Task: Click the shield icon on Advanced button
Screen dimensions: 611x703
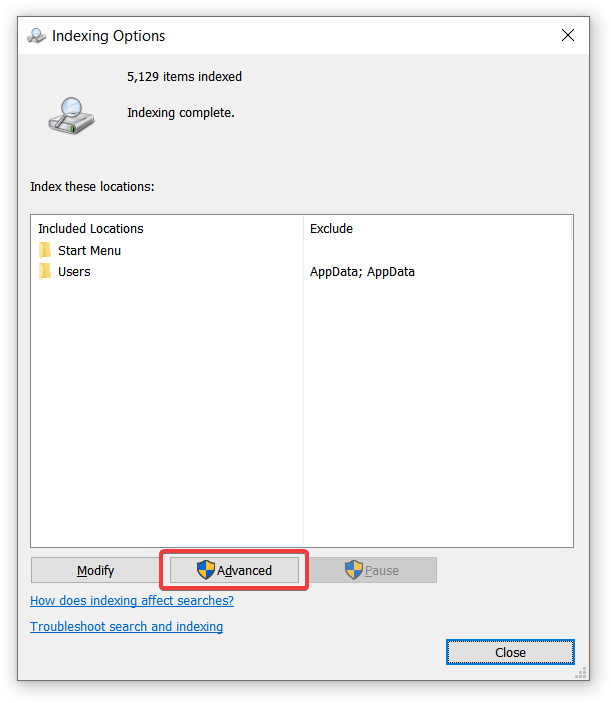Action: pyautogui.click(x=206, y=570)
